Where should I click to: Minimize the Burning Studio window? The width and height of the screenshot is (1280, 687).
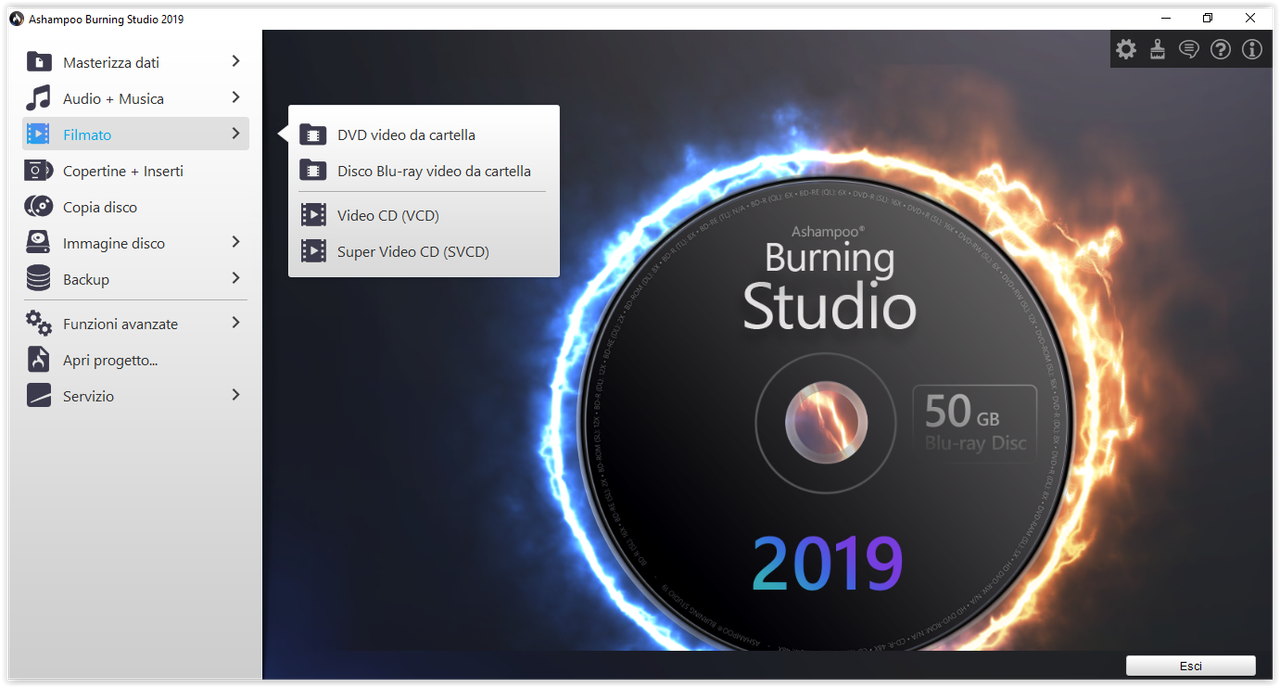point(1166,18)
